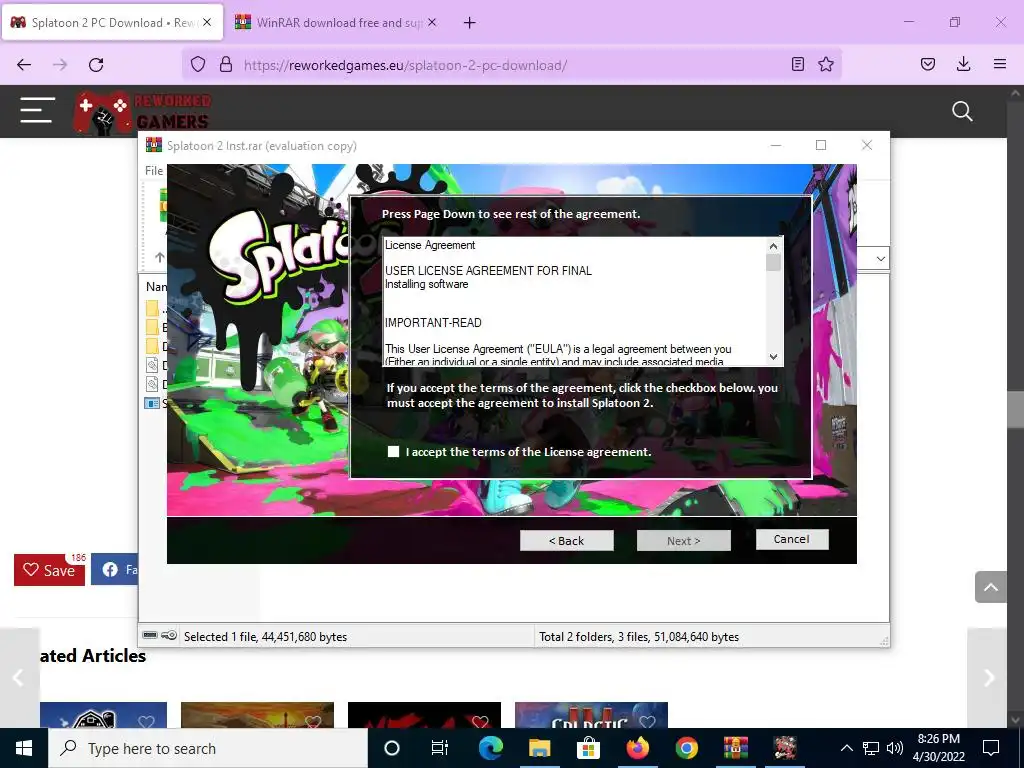The width and height of the screenshot is (1024, 768).
Task: Click WinRAR status bar disk icon
Action: point(150,635)
